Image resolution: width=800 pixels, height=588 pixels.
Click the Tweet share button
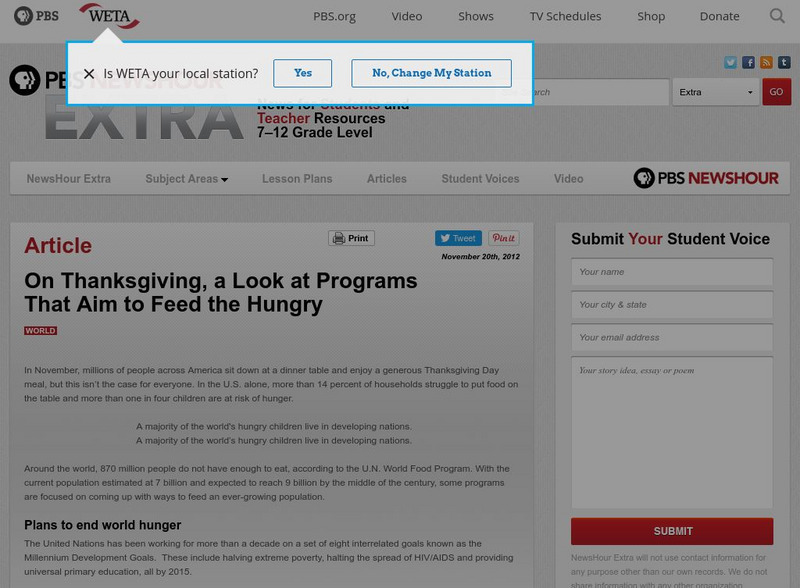458,238
